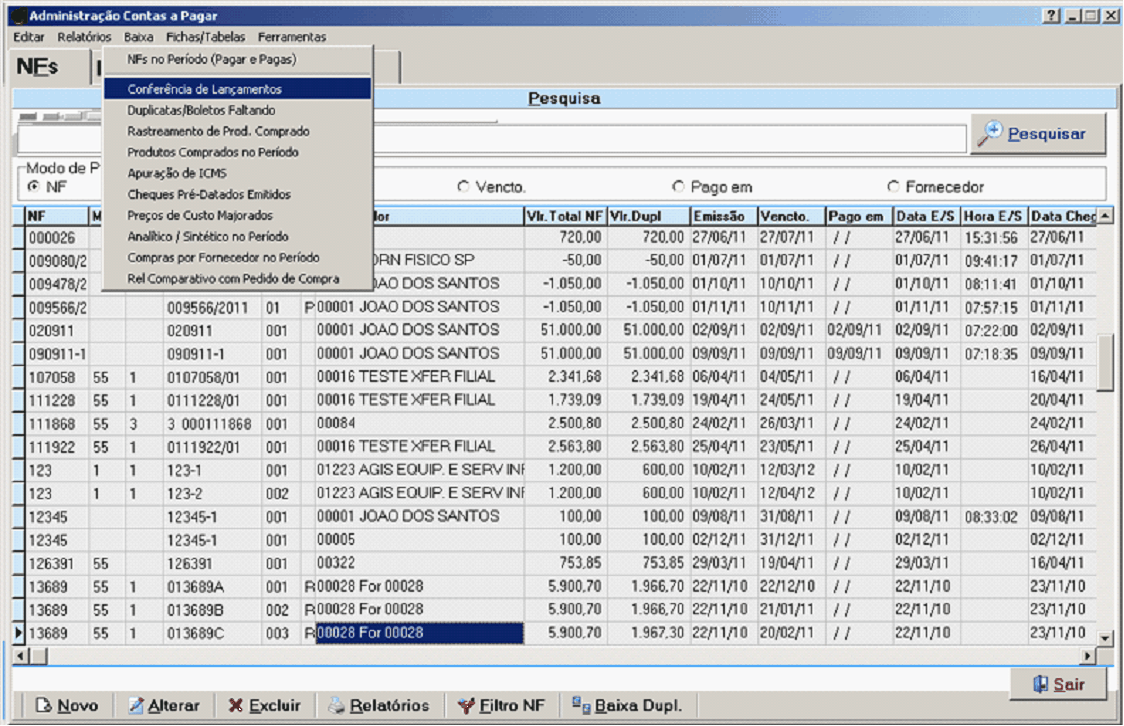1124x726 pixels.
Task: Click the Filtro NF funnel icon
Action: 465,706
